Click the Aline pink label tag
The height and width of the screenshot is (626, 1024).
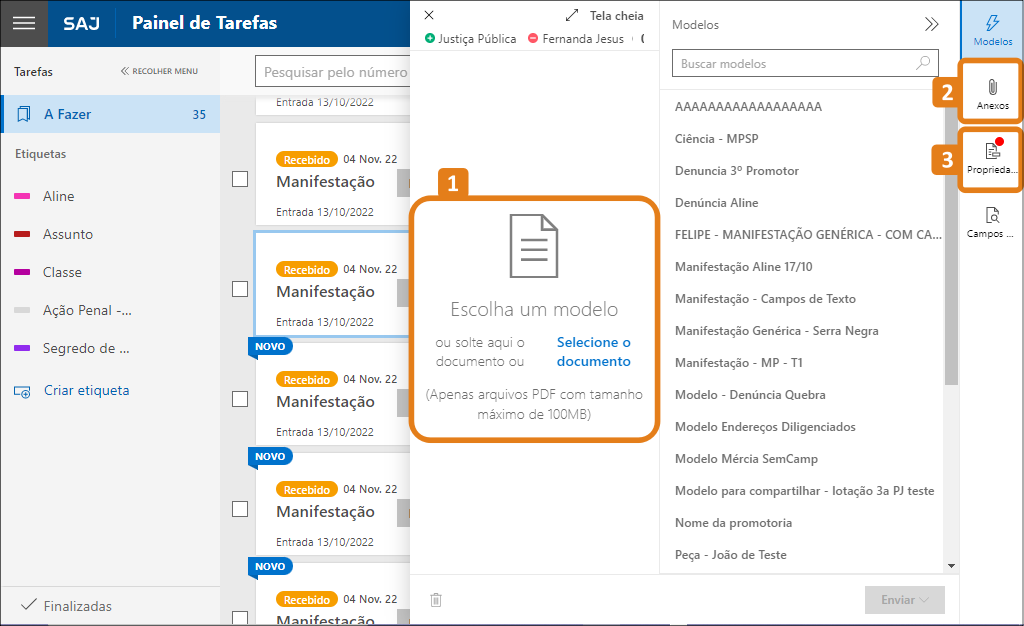pos(58,196)
